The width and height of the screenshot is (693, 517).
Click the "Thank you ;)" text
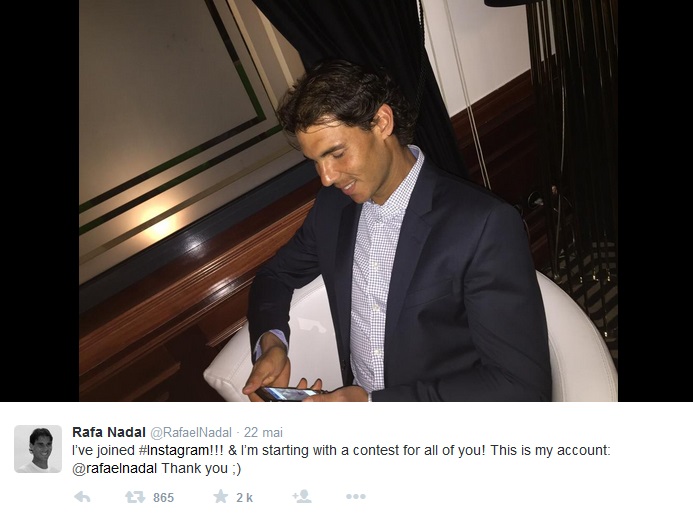(x=201, y=468)
